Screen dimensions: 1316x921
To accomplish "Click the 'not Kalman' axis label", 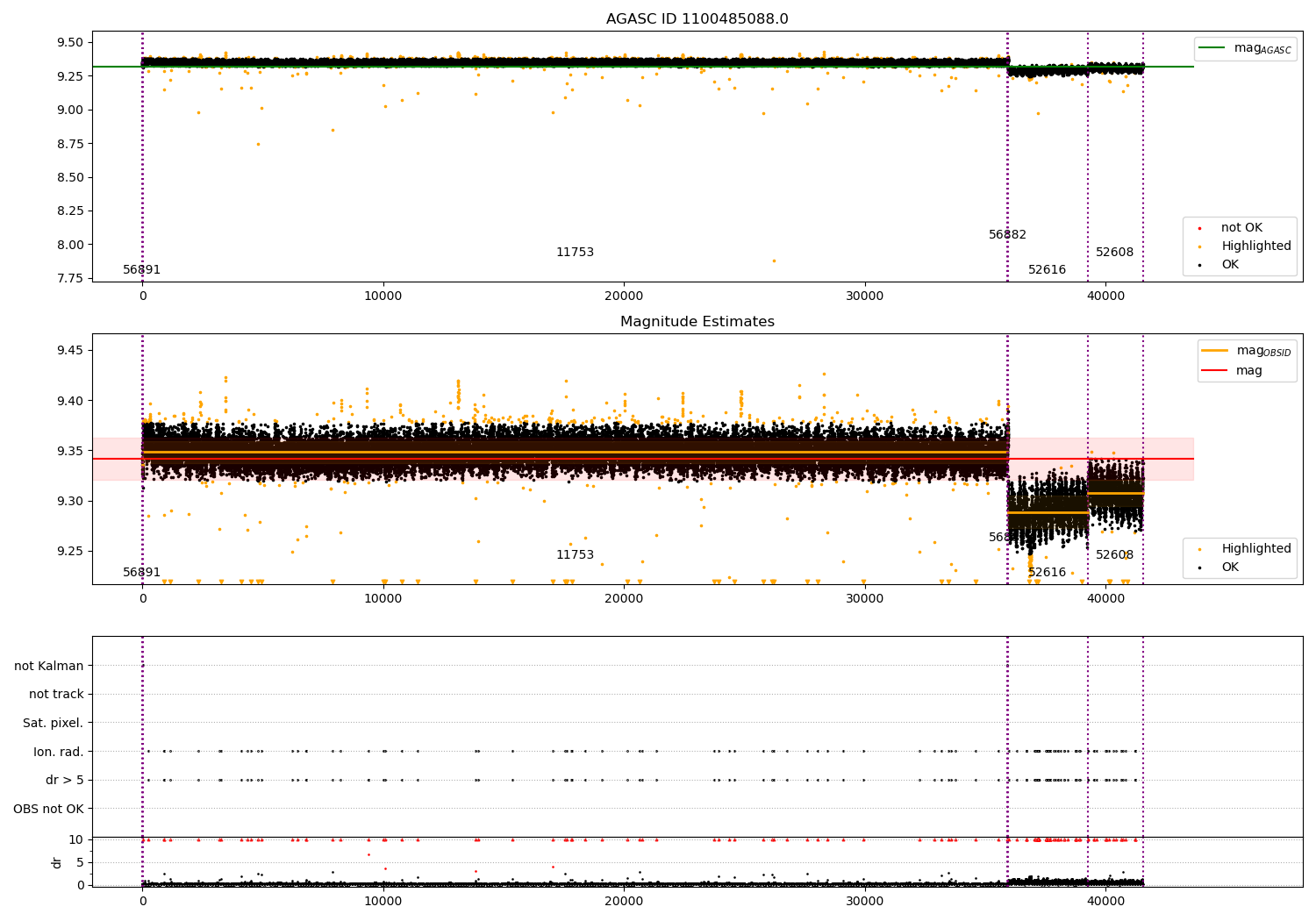I will click(49, 666).
